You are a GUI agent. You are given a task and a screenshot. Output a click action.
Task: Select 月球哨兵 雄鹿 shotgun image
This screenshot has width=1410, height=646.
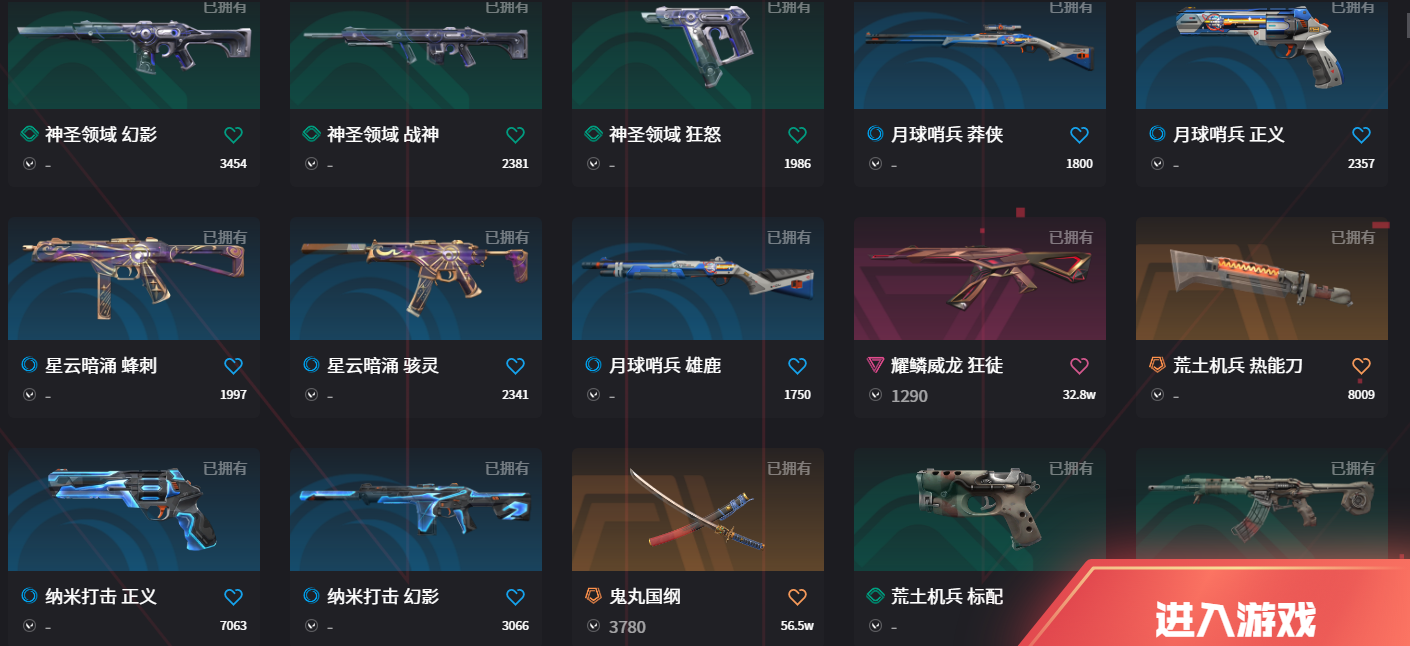pyautogui.click(x=698, y=279)
